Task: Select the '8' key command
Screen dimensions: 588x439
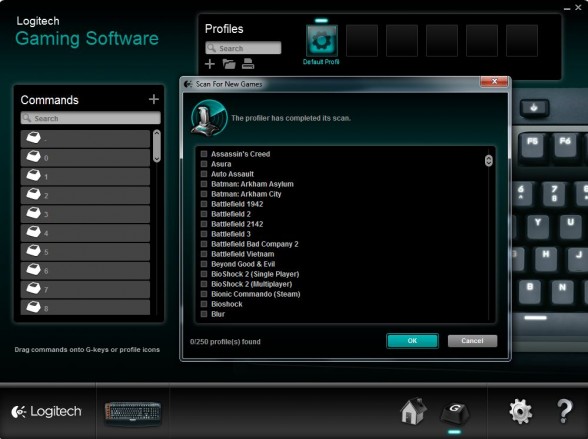Action: 85,307
